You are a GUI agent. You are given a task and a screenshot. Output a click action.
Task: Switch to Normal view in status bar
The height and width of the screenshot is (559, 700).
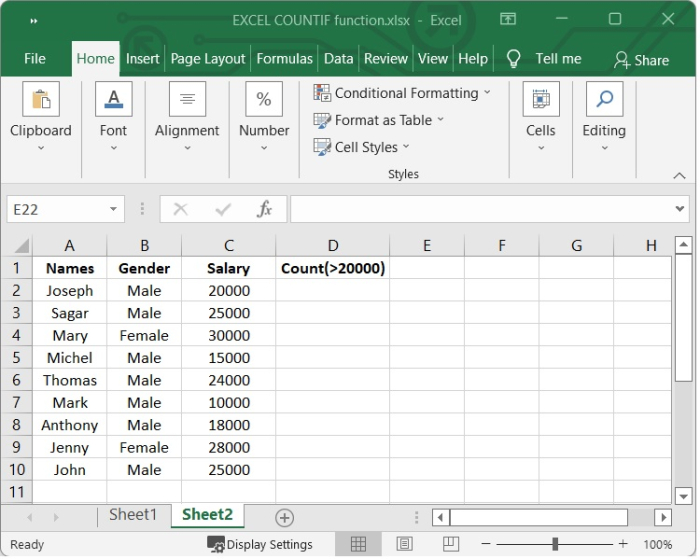coord(356,544)
